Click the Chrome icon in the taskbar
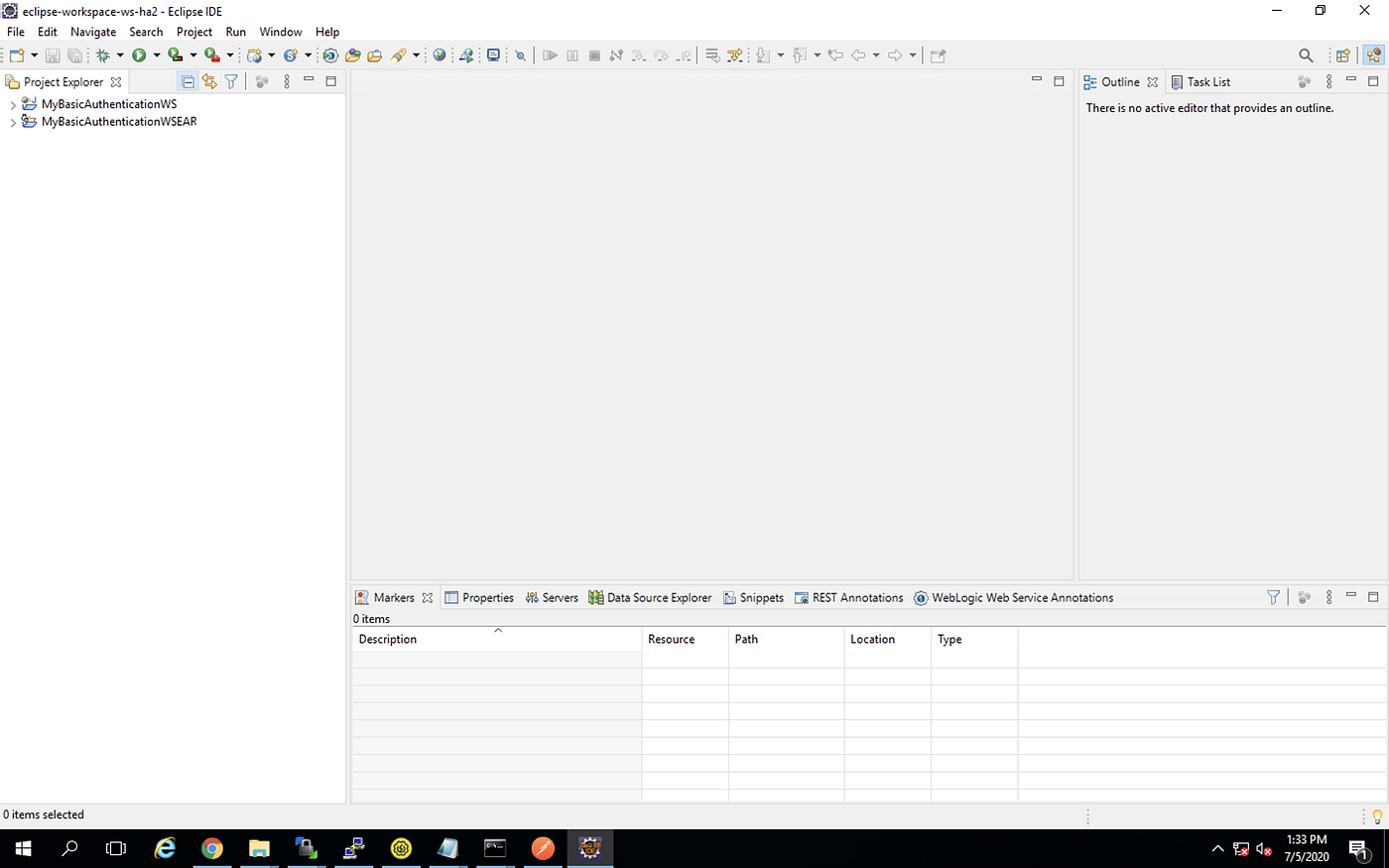 [211, 848]
